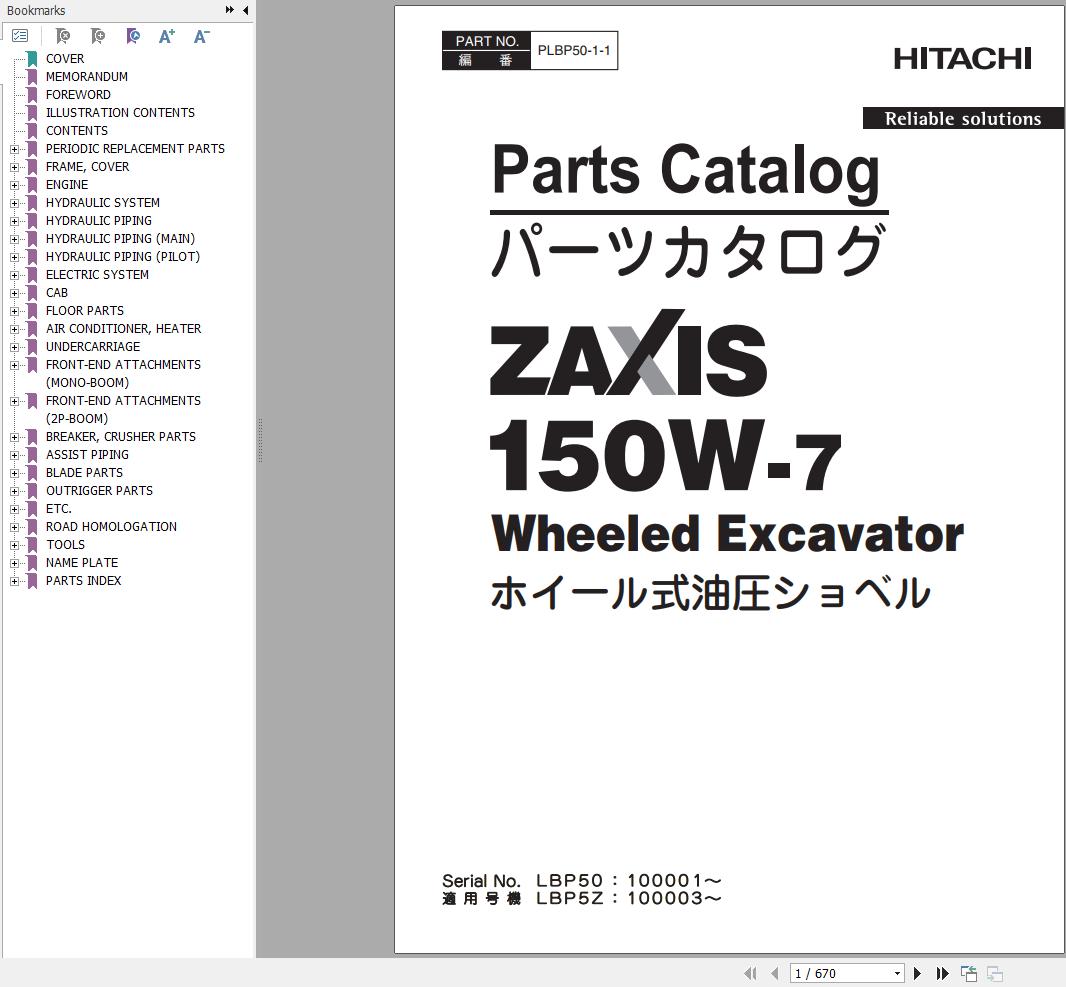
Task: Click the Bookmarks panel title
Action: coord(36,10)
